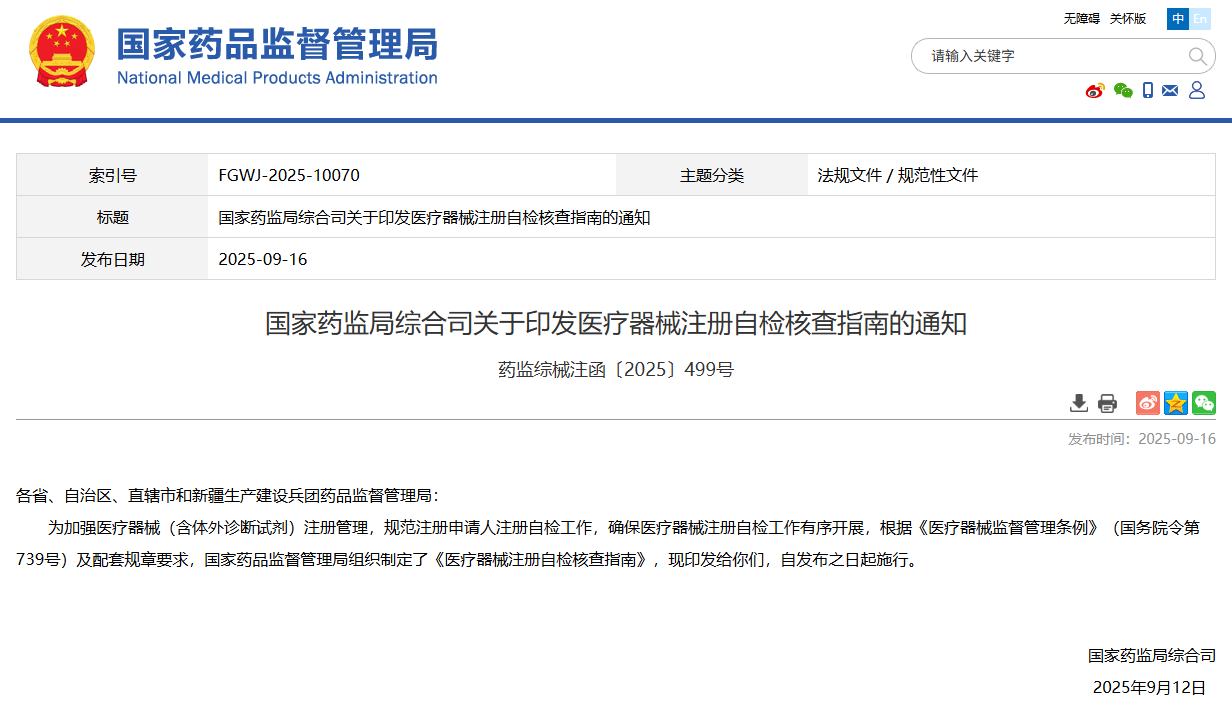This screenshot has width=1232, height=704.
Task: Click the keyword search input field
Action: pos(1040,56)
